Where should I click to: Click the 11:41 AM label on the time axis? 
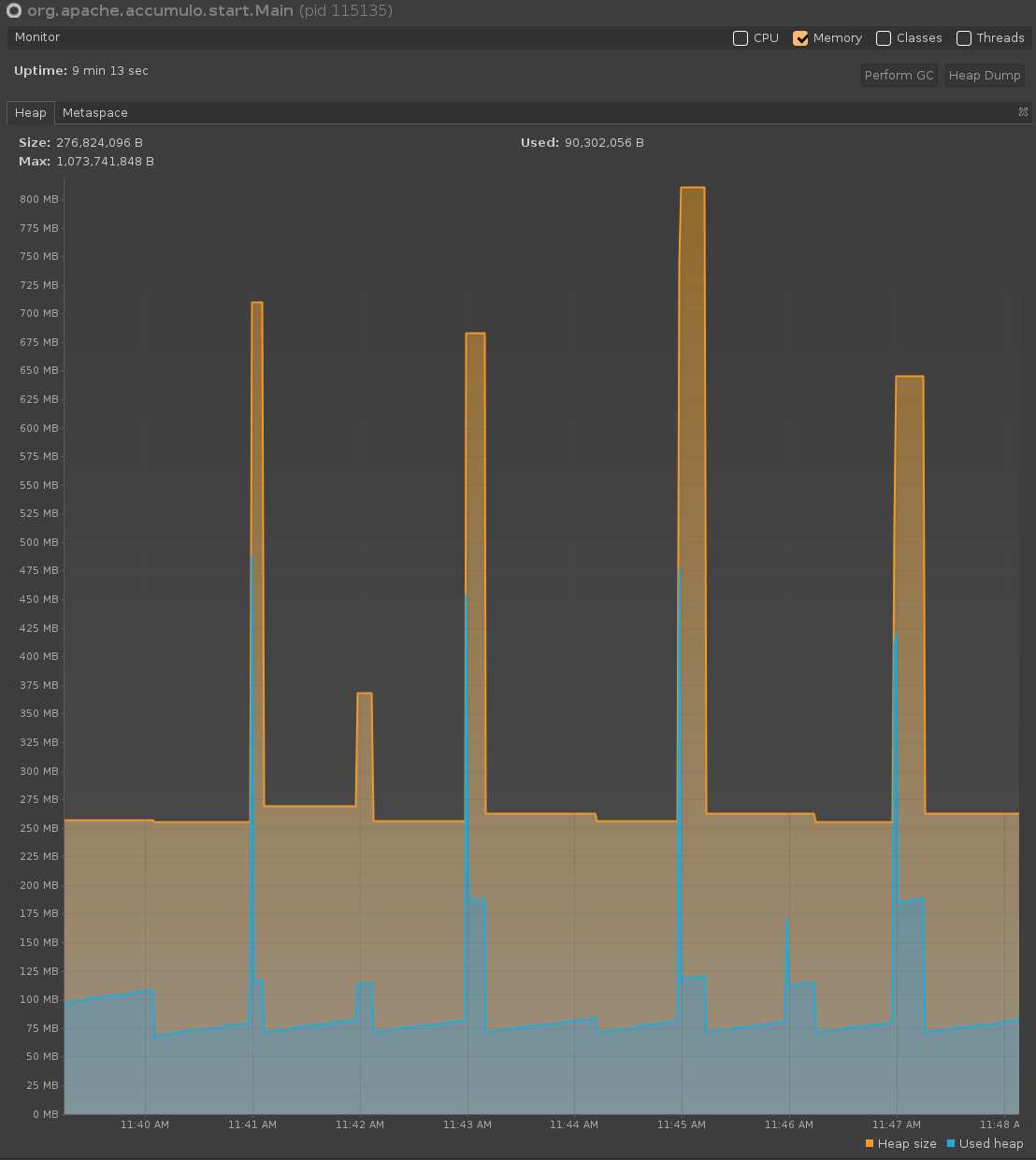pyautogui.click(x=252, y=1124)
